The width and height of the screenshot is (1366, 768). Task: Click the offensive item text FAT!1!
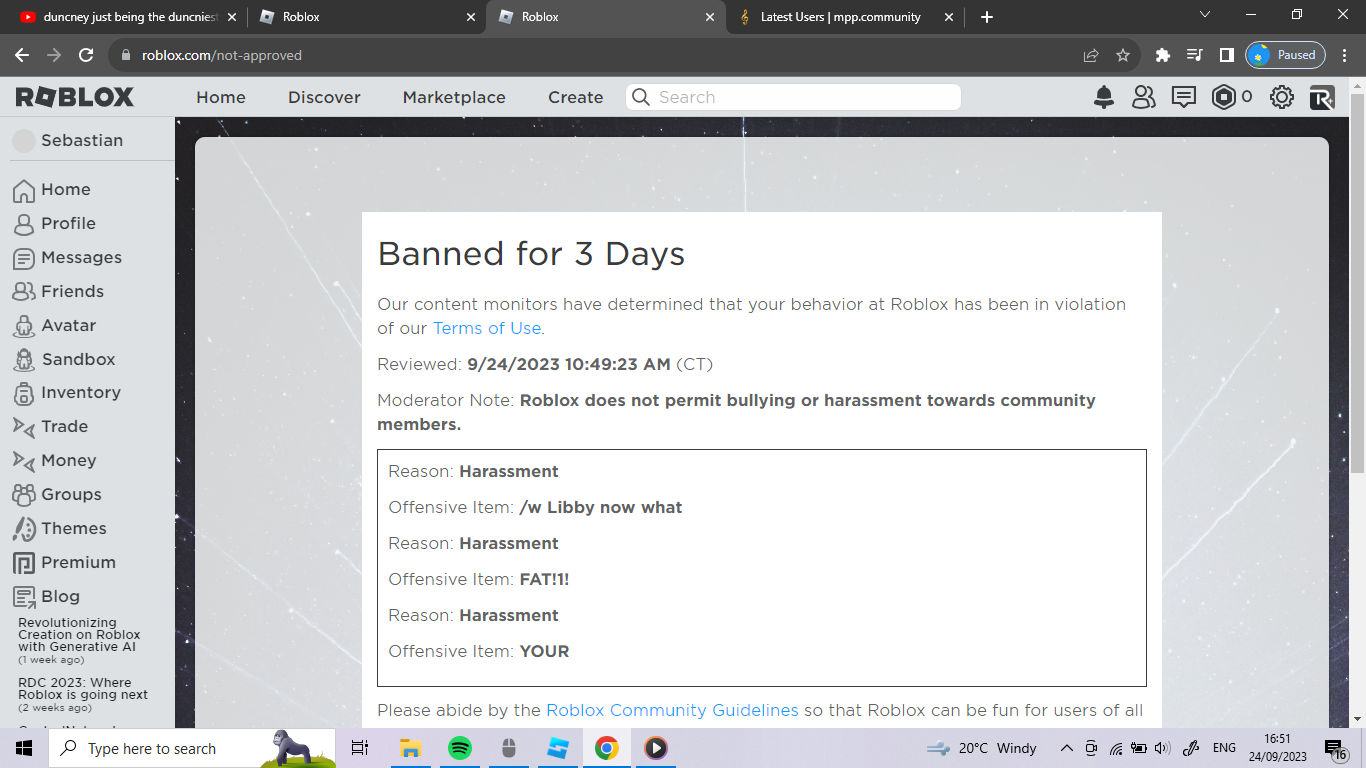coord(544,579)
